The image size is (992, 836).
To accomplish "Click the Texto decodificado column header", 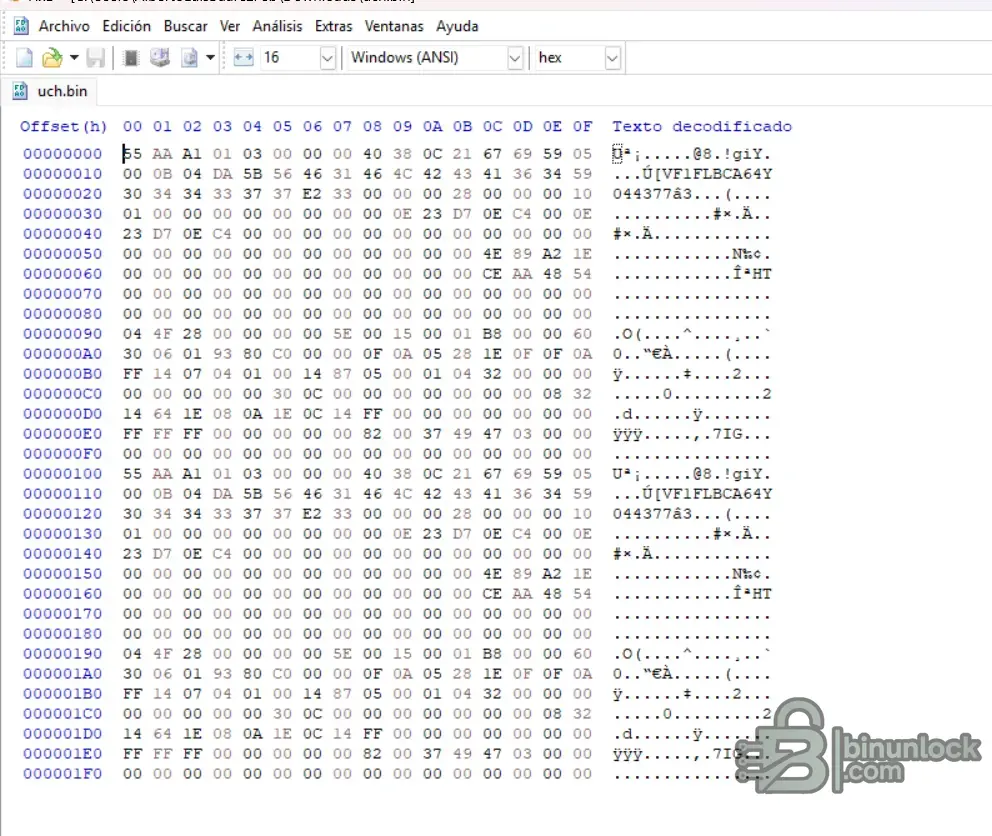I will point(701,126).
